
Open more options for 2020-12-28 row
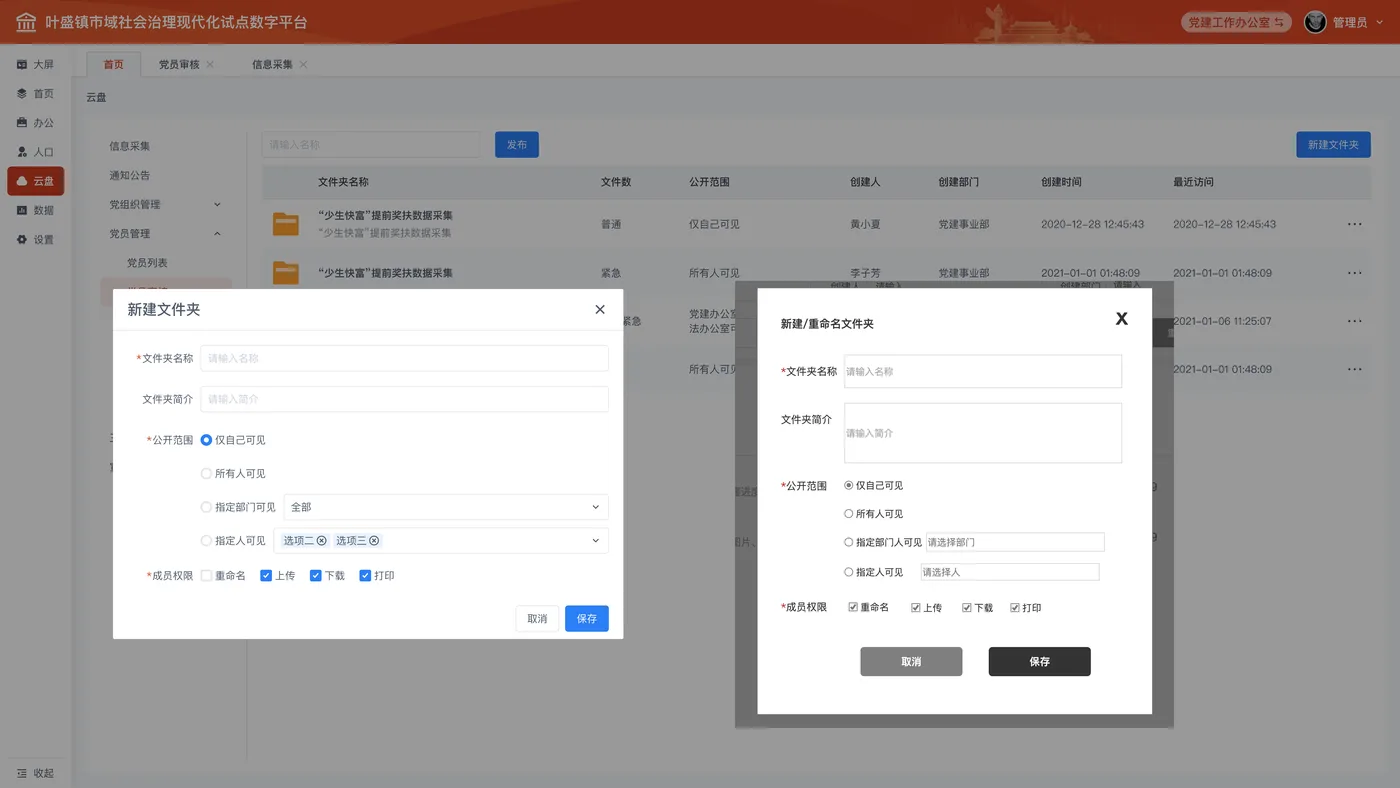tap(1354, 224)
